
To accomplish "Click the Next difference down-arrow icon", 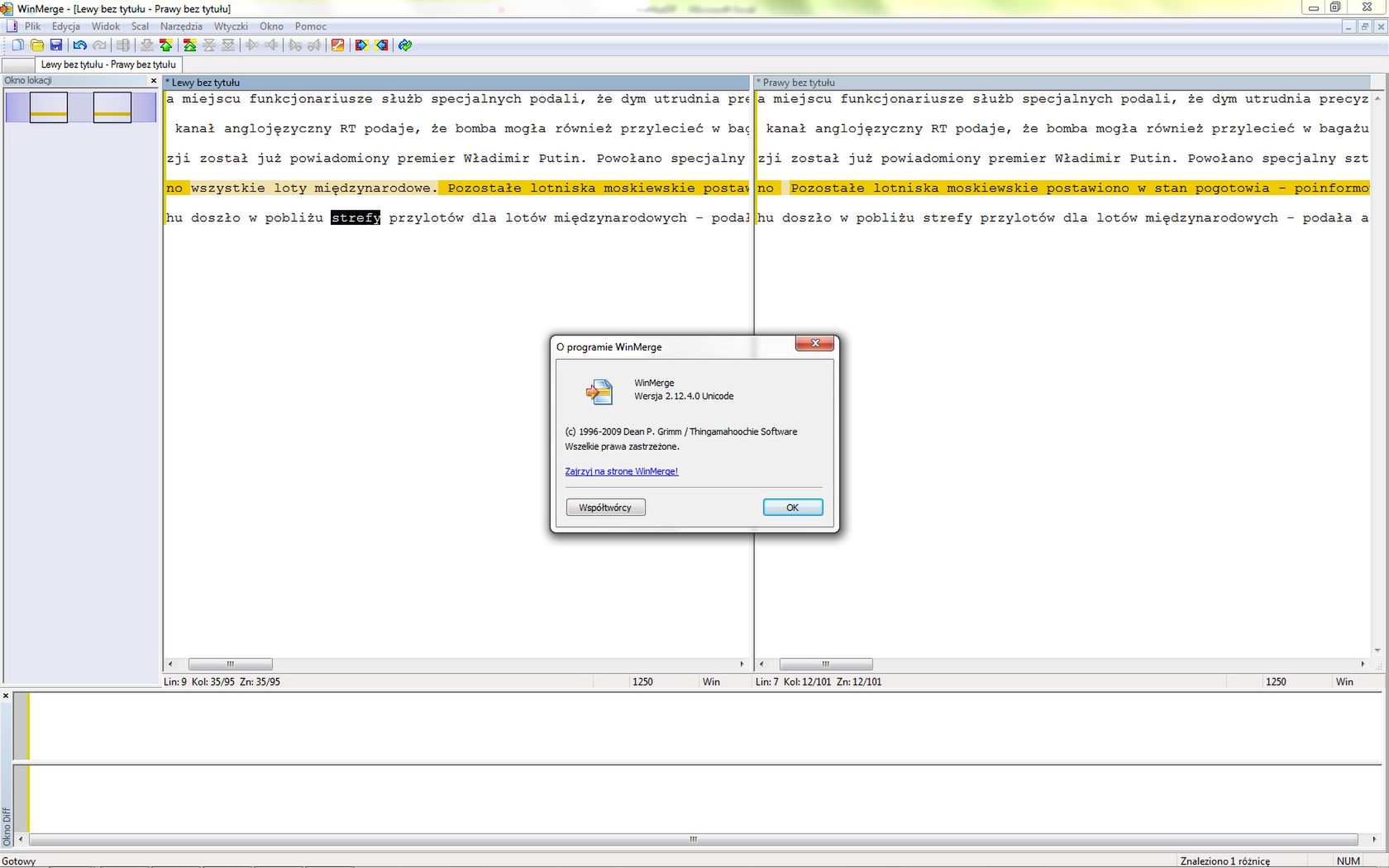I will [x=147, y=45].
